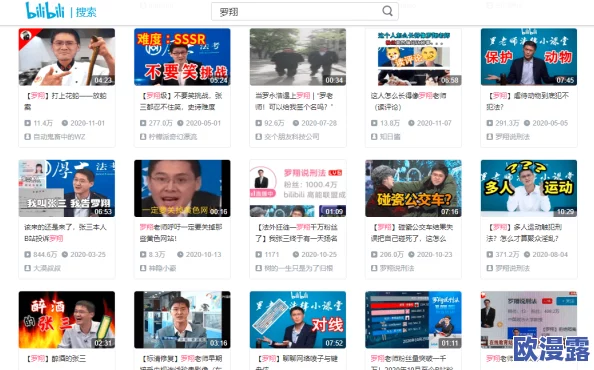Click the clock icon beside 2020-11-07
Viewport: 594px width, 370px height.
(x=411, y=123)
